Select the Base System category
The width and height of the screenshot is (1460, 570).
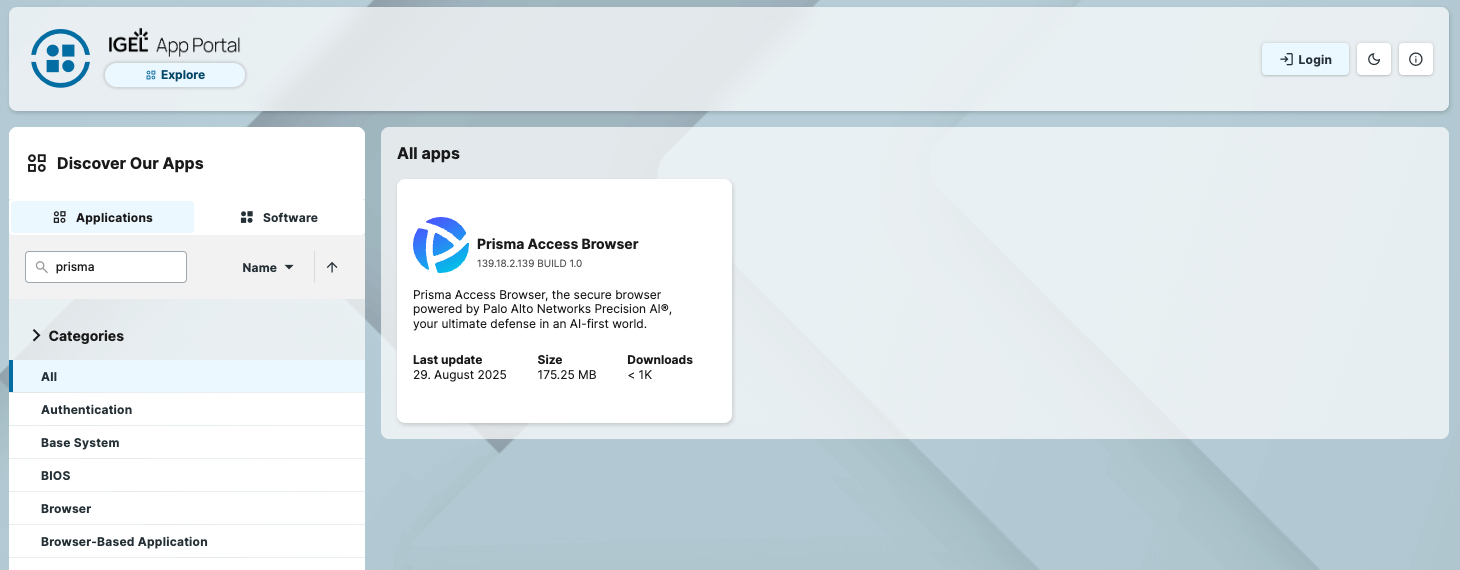pyautogui.click(x=187, y=443)
